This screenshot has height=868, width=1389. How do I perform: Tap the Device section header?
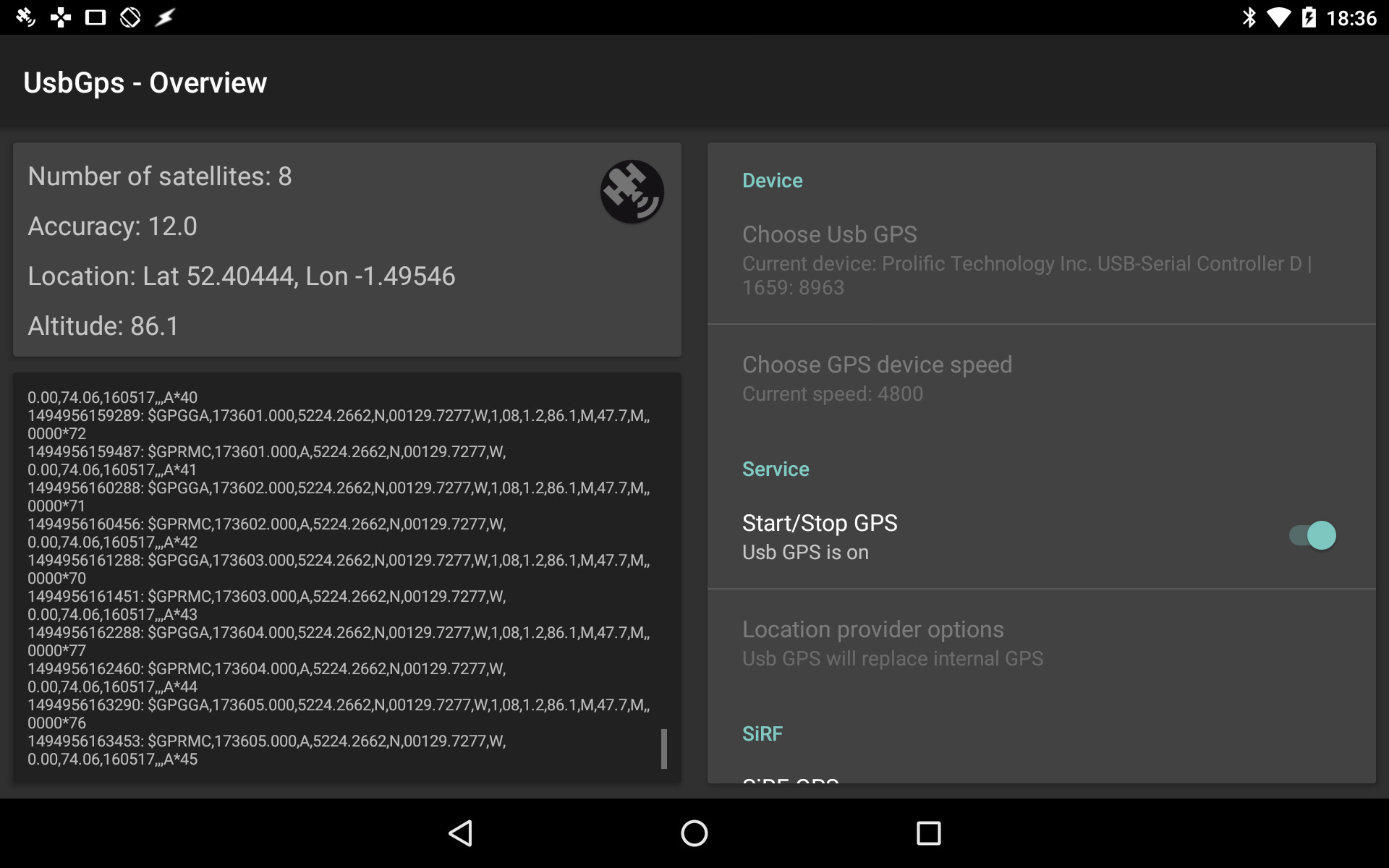772,180
